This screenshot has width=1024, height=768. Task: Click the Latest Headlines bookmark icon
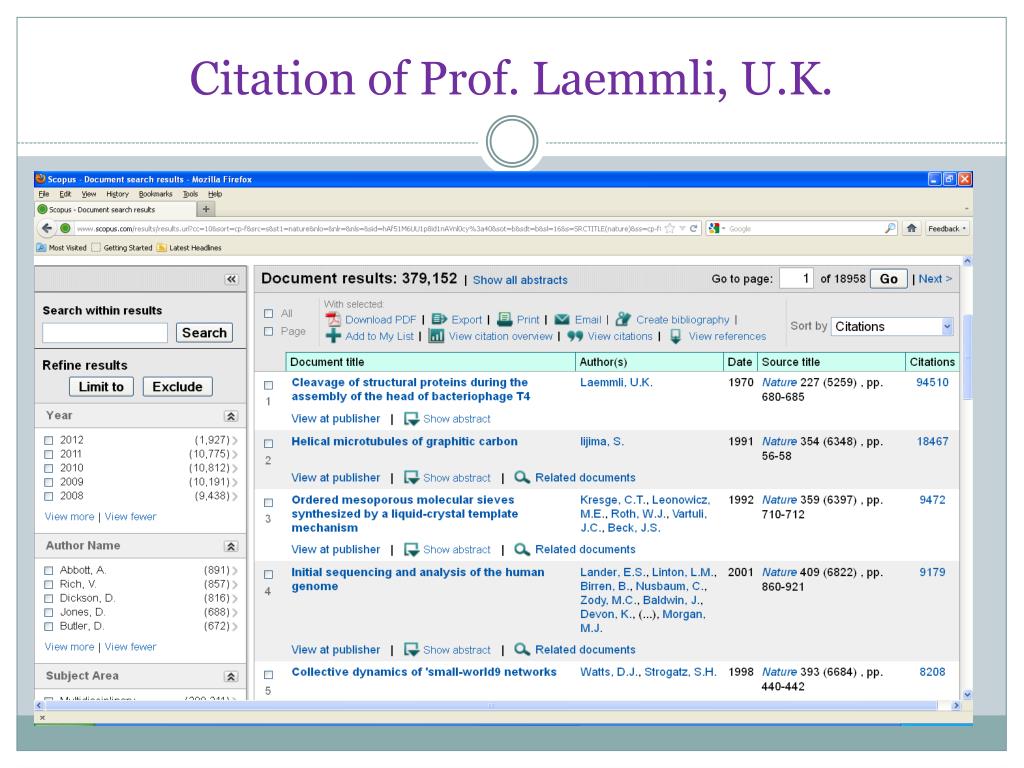click(x=161, y=248)
